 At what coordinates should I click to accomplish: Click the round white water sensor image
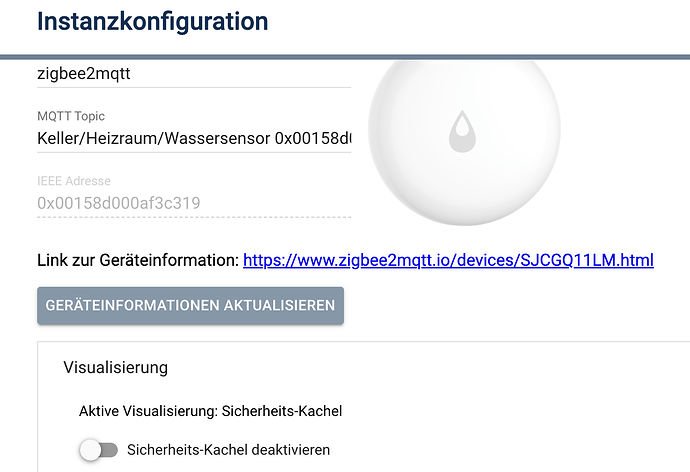(464, 143)
